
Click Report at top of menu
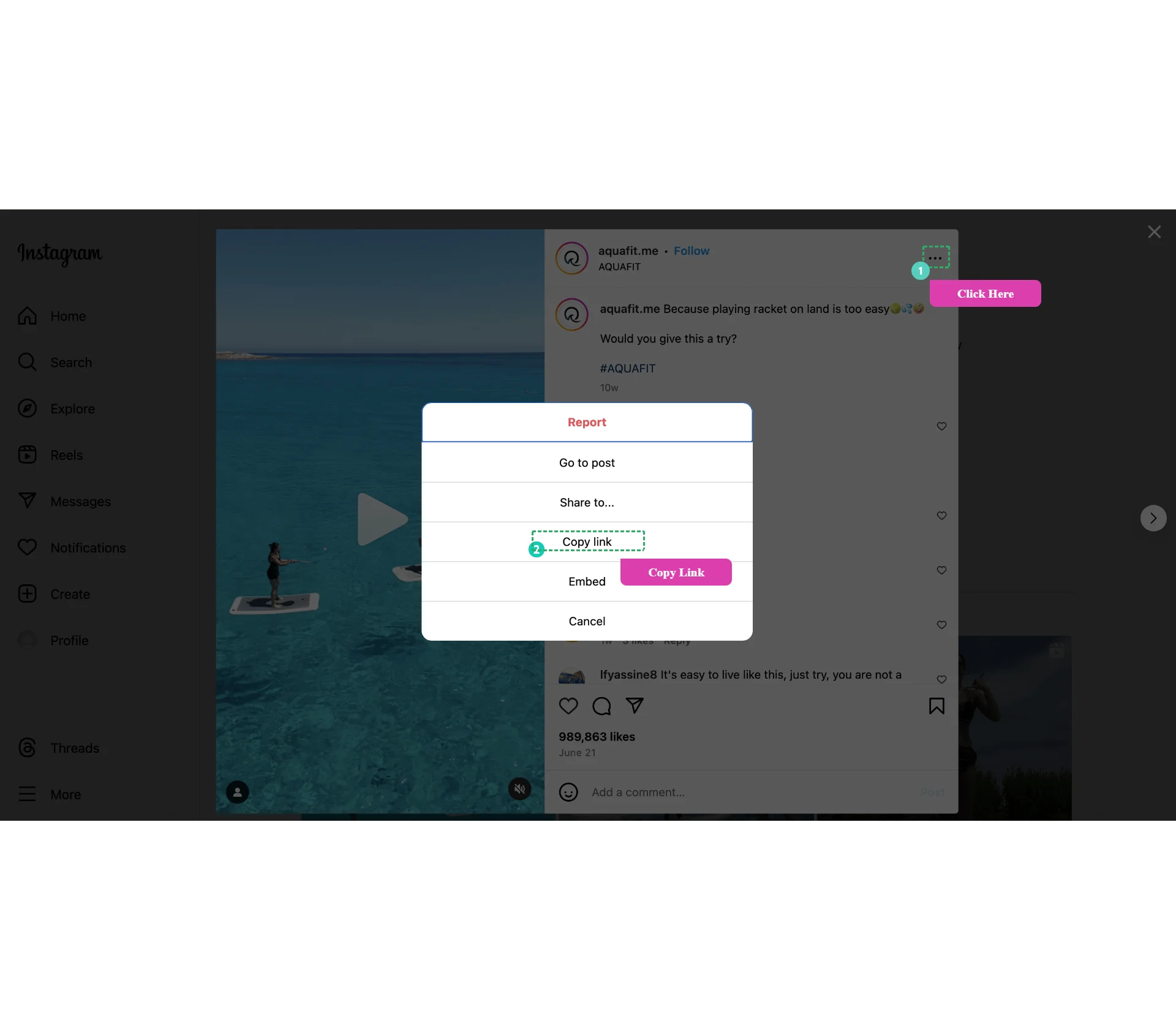click(x=587, y=421)
